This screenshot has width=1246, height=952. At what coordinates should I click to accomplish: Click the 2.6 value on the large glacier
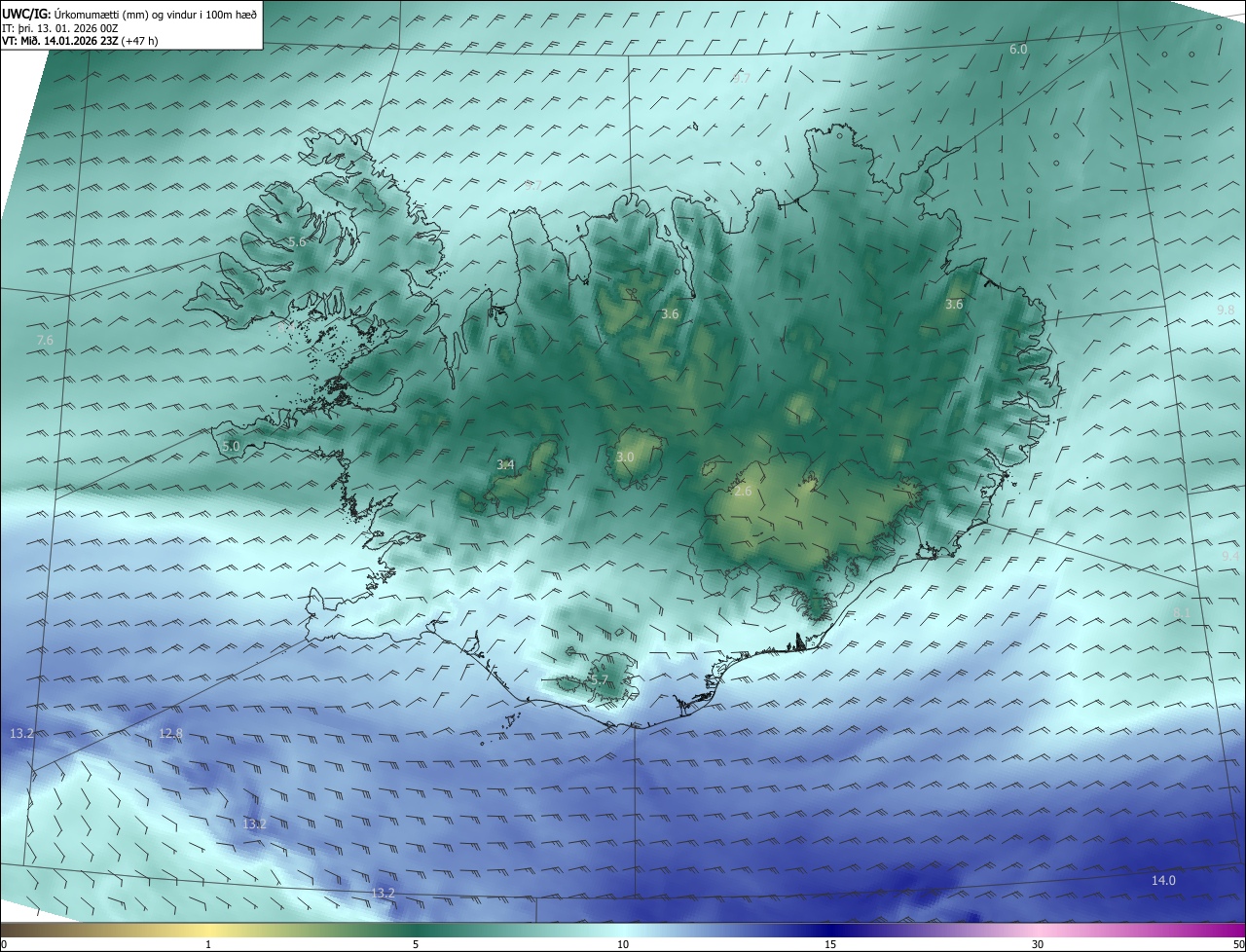point(743,492)
